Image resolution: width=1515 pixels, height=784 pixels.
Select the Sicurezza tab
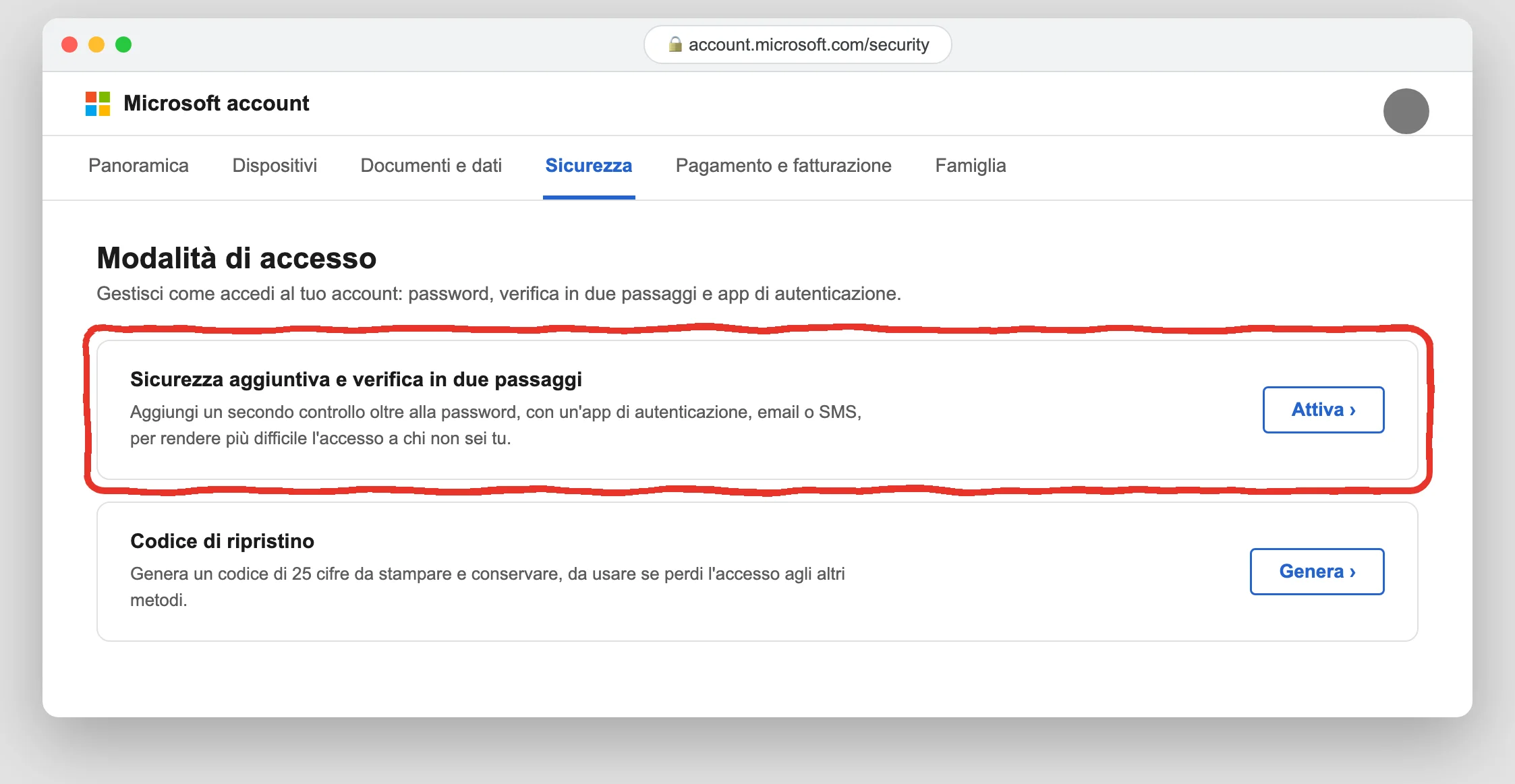(x=589, y=166)
